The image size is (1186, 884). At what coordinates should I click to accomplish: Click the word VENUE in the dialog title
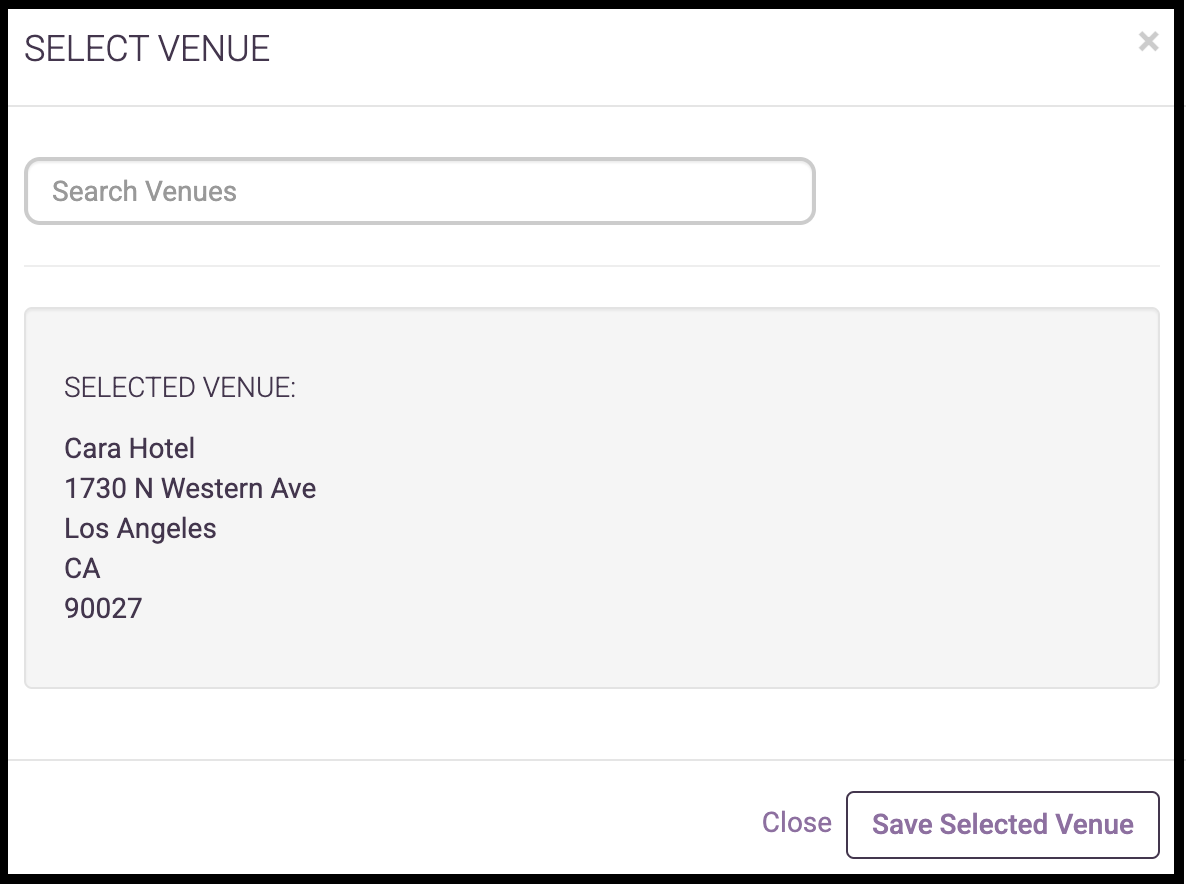214,49
